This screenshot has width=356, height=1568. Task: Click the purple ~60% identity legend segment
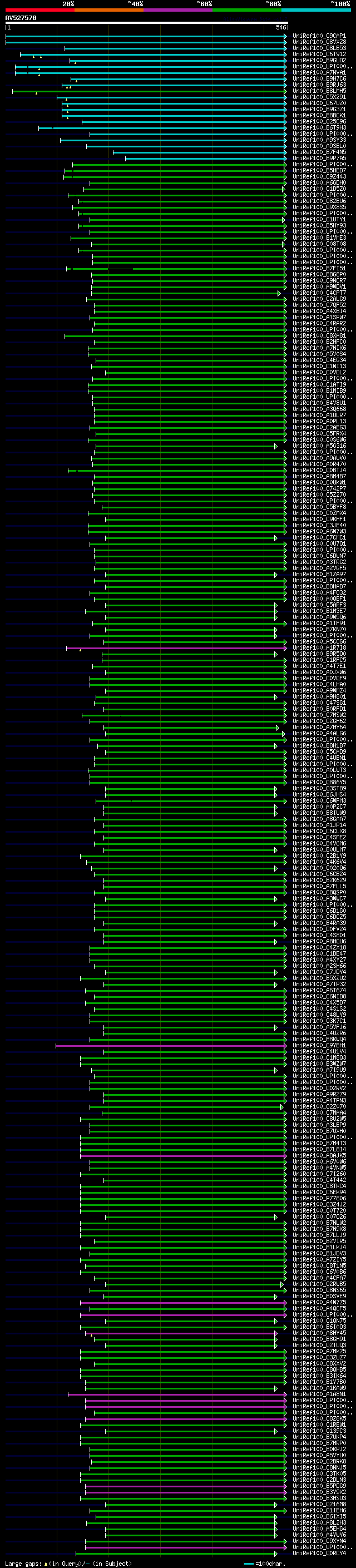point(179,11)
